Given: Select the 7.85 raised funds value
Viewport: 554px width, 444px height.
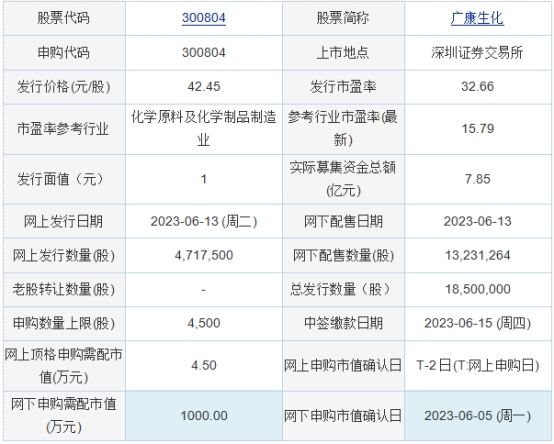Looking at the screenshot, I should coord(477,179).
